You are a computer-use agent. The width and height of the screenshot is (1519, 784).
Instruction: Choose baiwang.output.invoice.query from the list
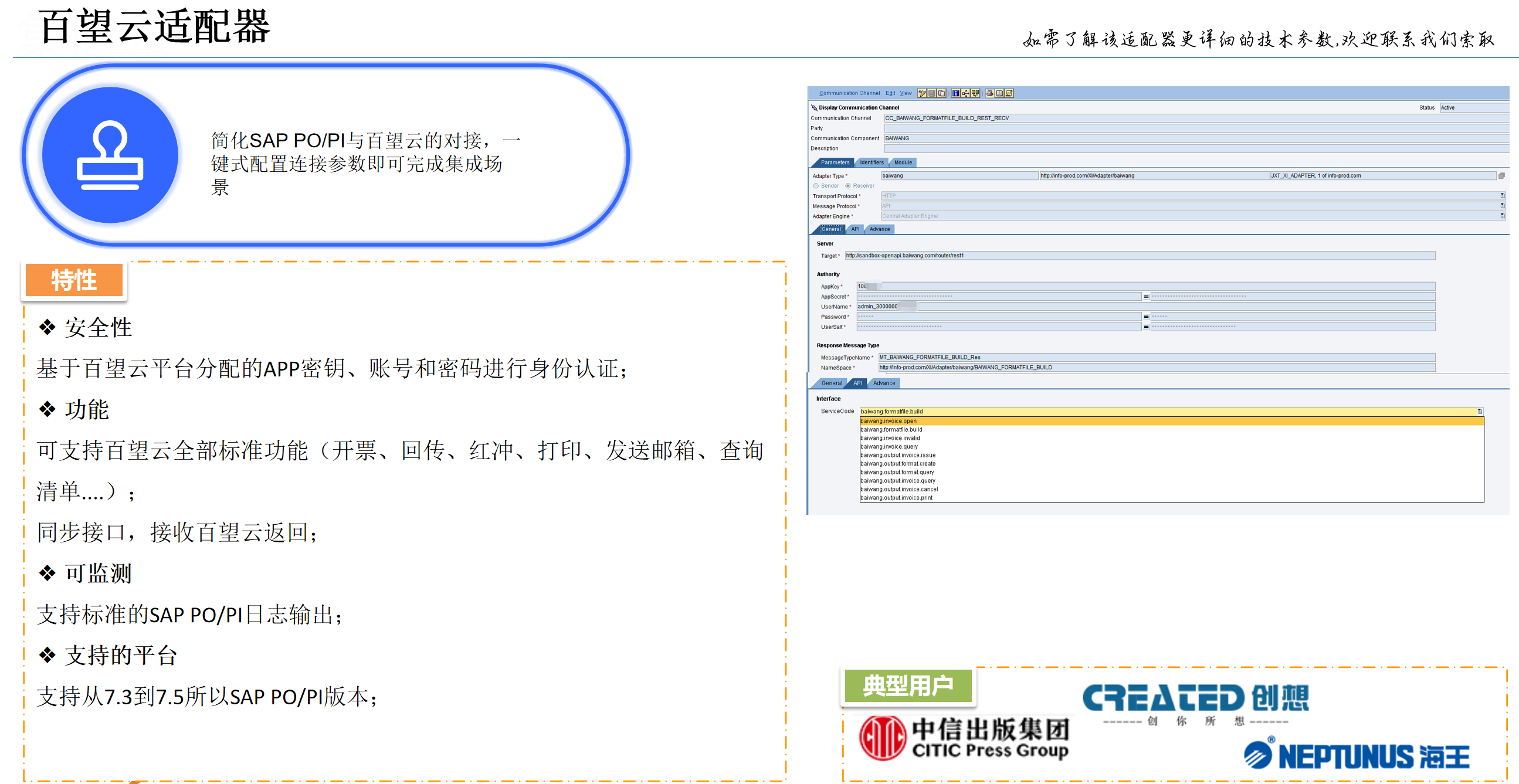click(x=1171, y=480)
